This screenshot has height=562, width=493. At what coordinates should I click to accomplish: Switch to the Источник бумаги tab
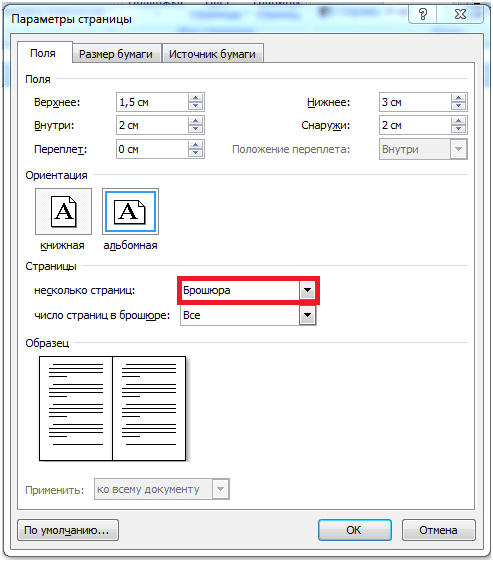pos(212,54)
